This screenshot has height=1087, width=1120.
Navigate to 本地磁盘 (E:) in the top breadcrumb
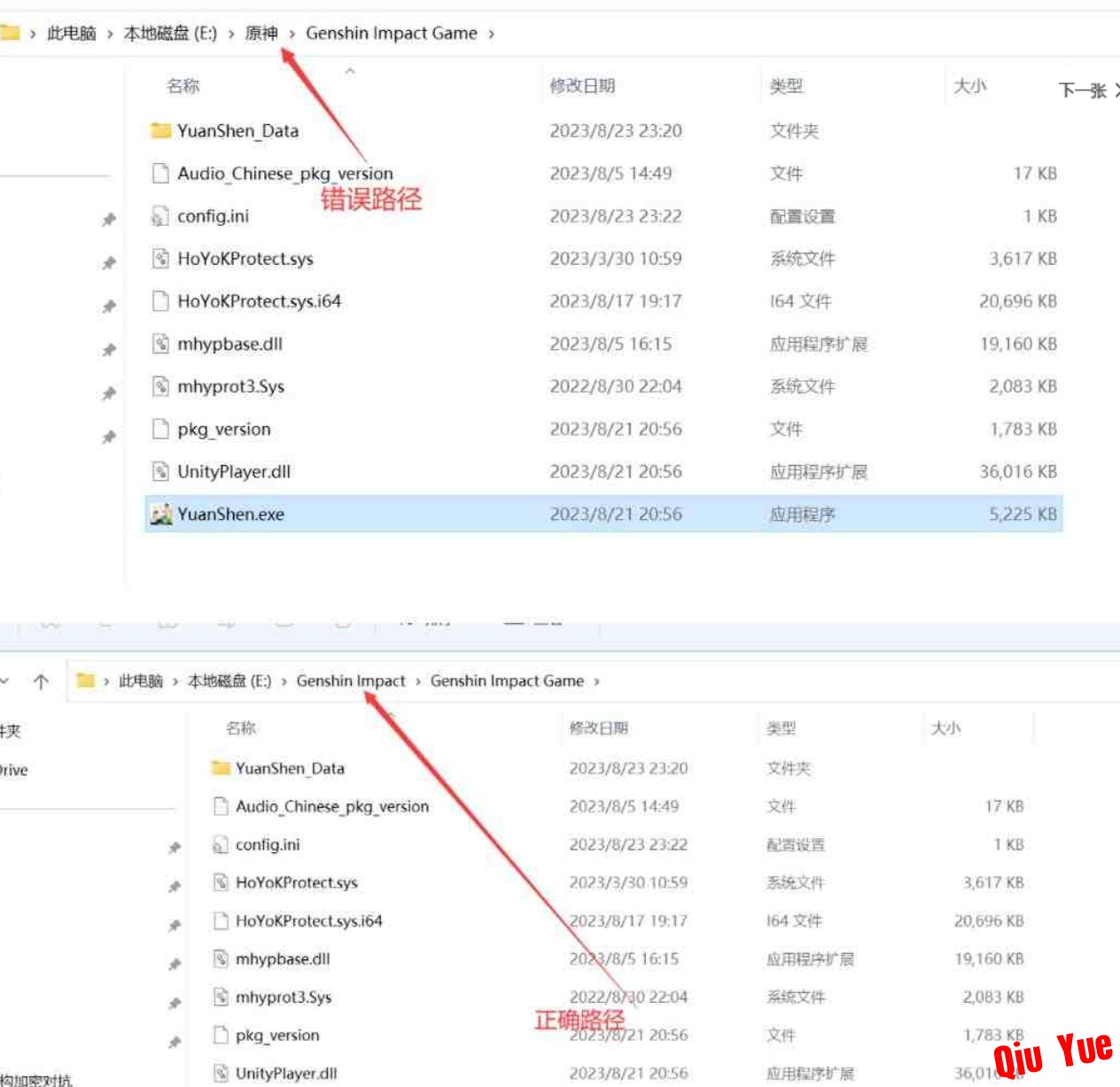coord(170,34)
